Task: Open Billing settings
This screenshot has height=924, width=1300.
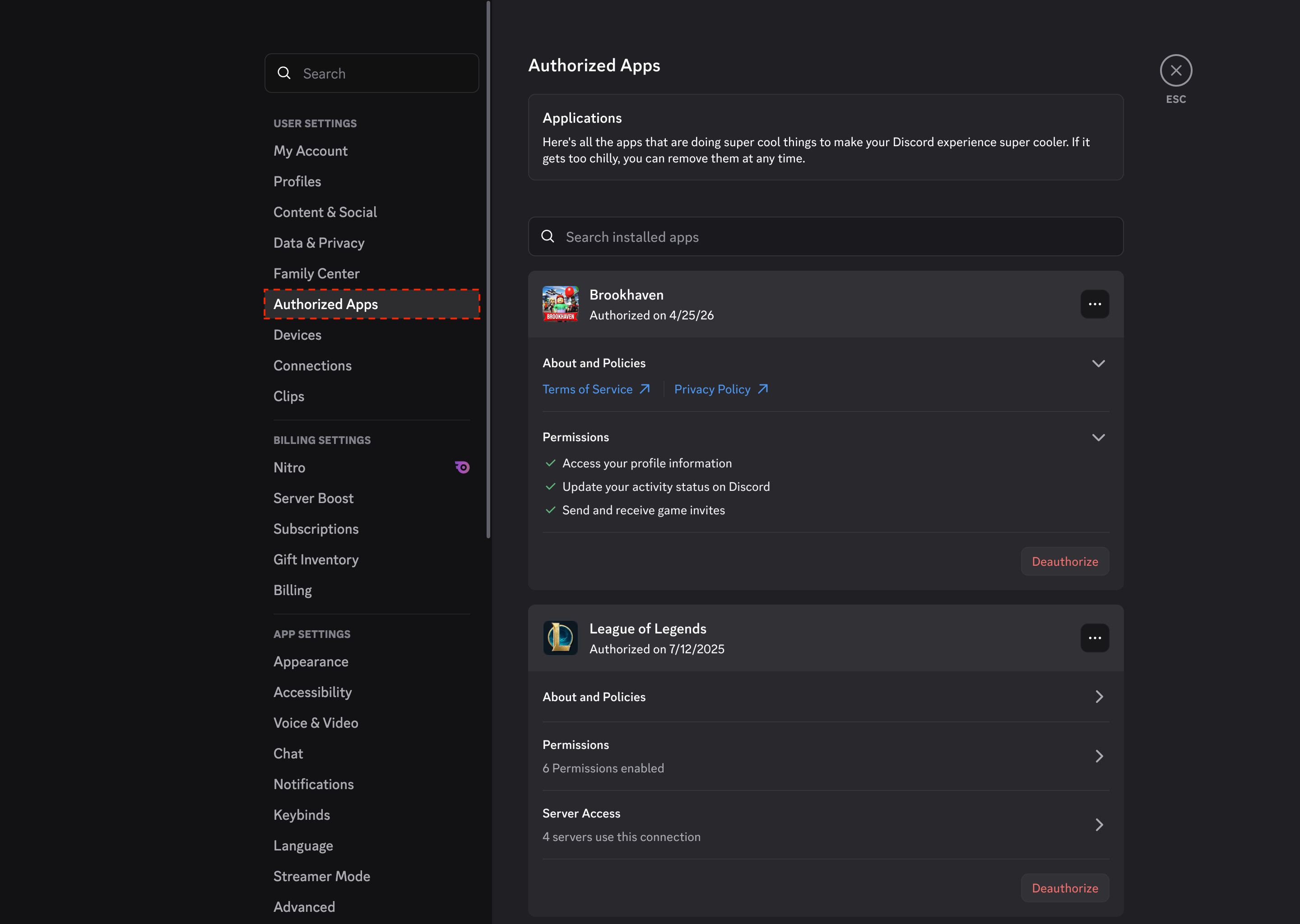Action: [371, 591]
